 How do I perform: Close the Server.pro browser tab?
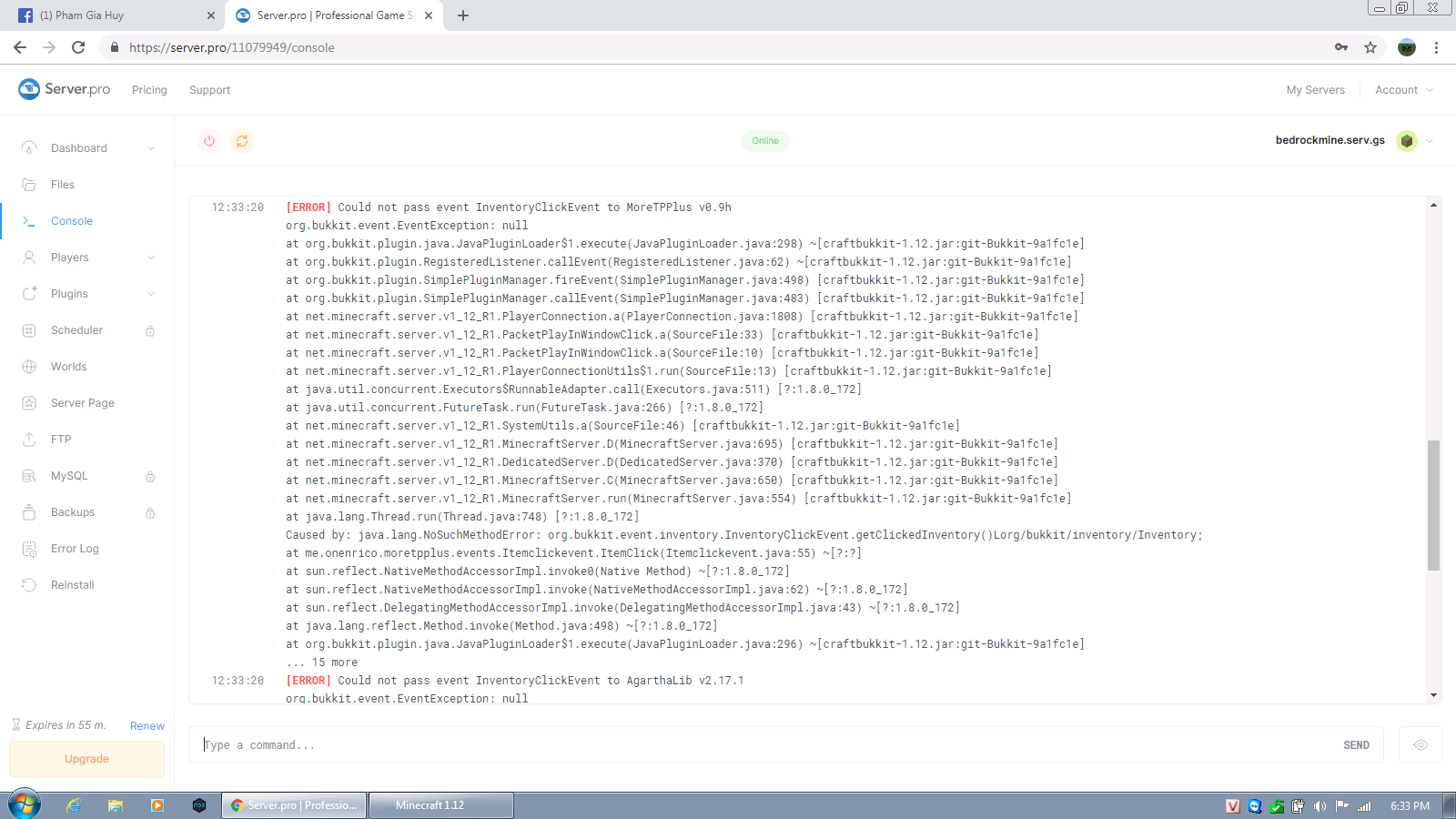coord(429,15)
